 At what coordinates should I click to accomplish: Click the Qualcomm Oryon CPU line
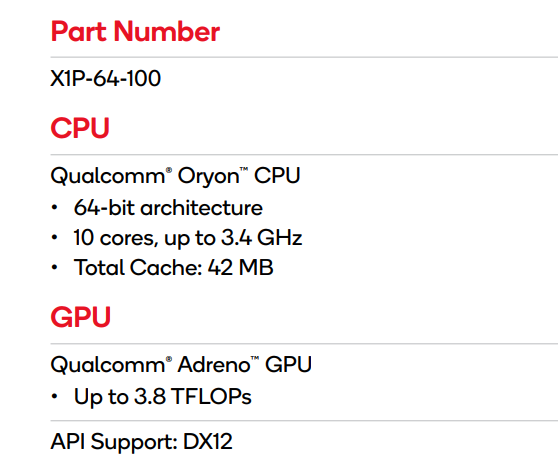[x=175, y=176]
